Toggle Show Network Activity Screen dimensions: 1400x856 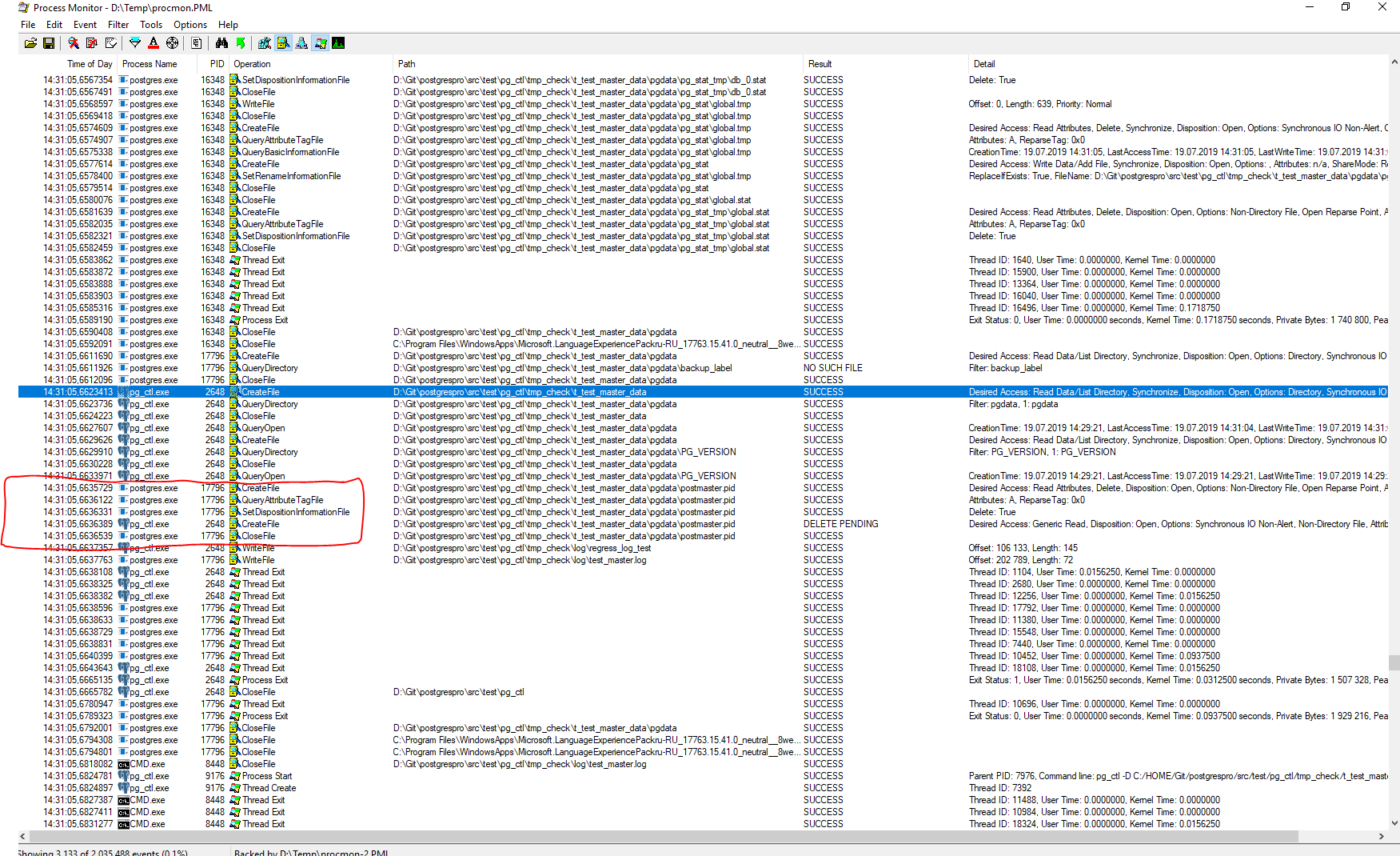tap(301, 43)
